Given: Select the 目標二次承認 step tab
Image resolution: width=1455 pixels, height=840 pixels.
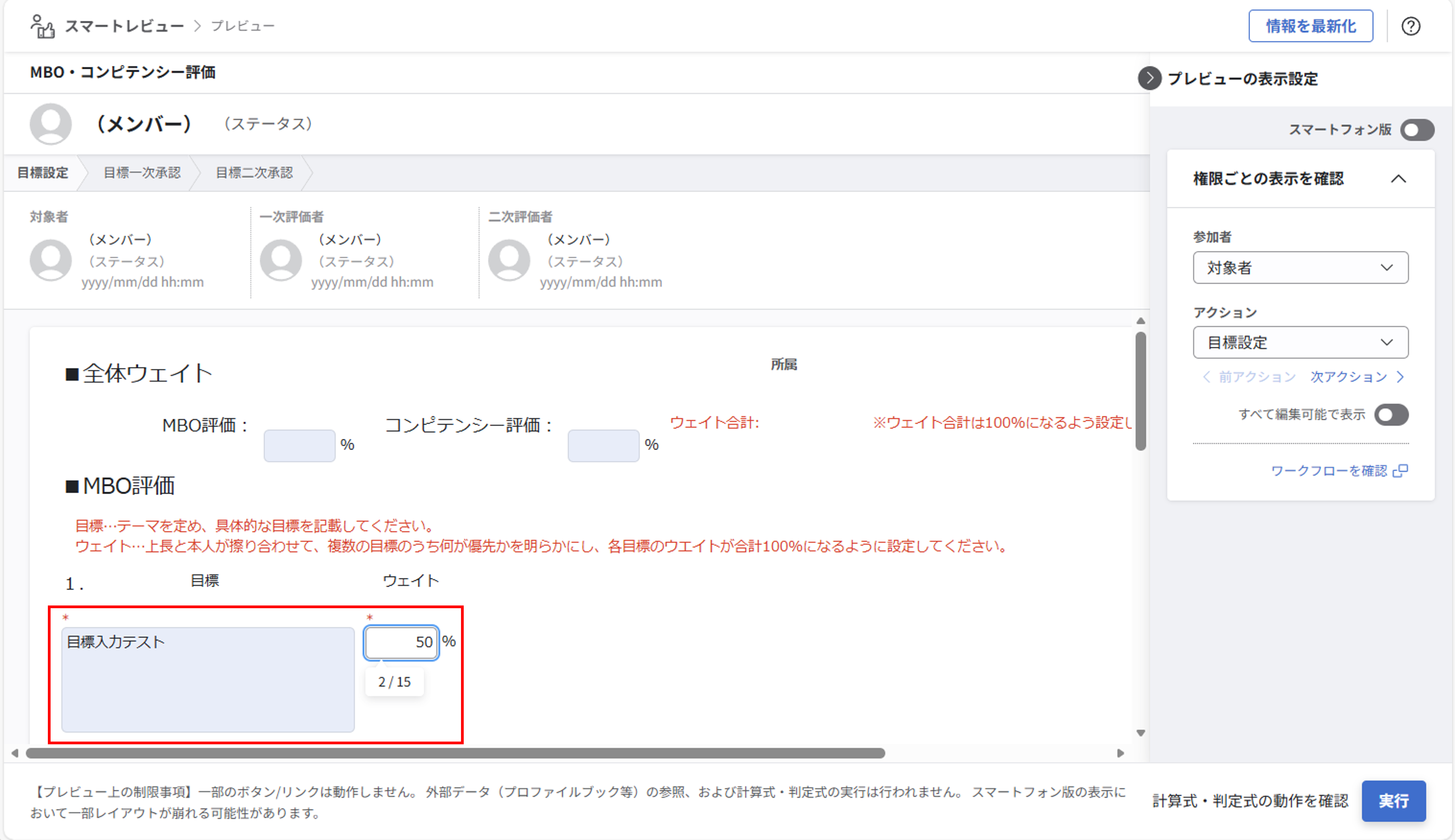Looking at the screenshot, I should [254, 172].
